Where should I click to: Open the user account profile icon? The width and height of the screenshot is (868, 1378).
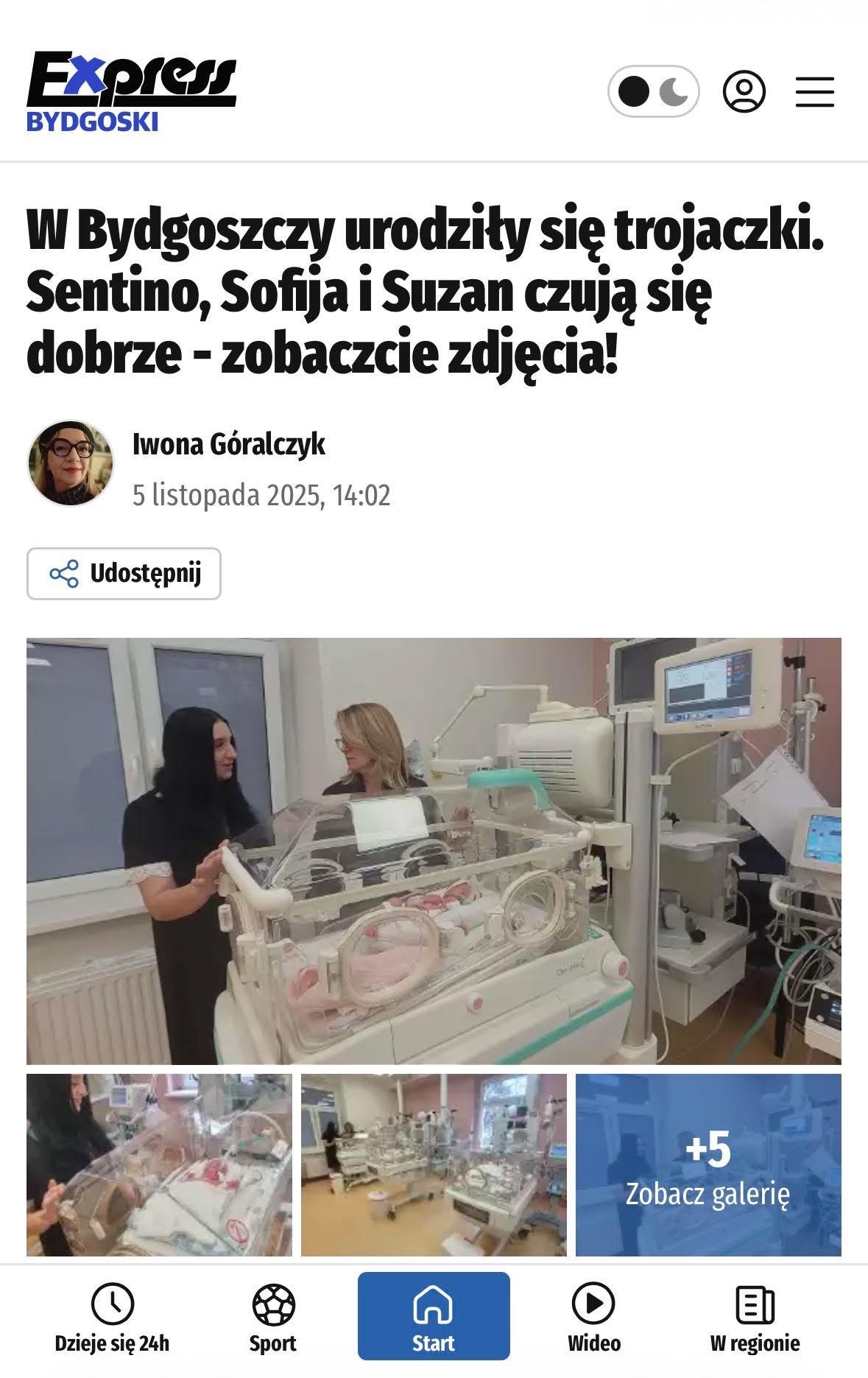(744, 92)
